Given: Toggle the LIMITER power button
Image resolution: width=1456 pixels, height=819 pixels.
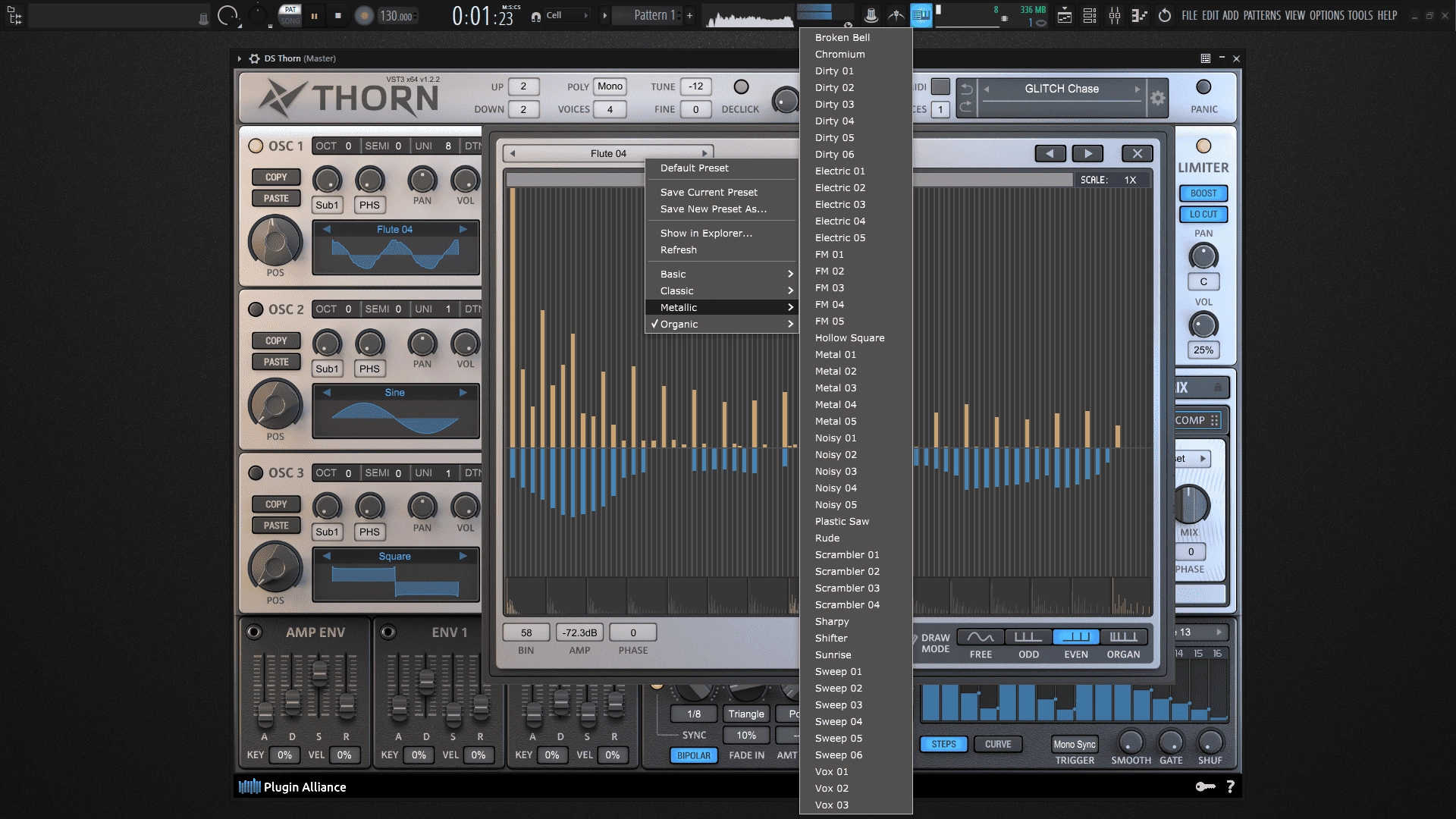Looking at the screenshot, I should (1203, 146).
